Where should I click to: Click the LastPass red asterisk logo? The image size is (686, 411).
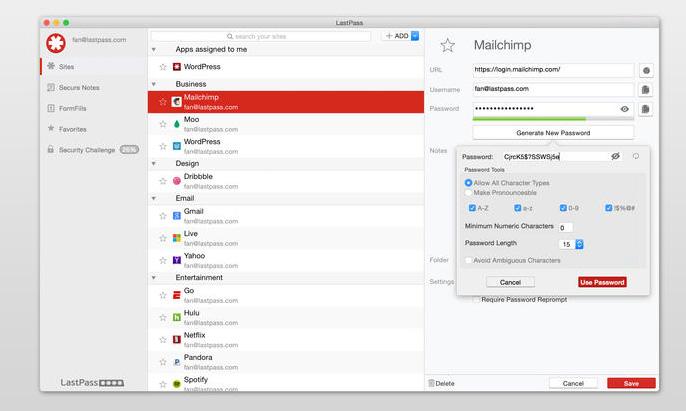(x=56, y=43)
